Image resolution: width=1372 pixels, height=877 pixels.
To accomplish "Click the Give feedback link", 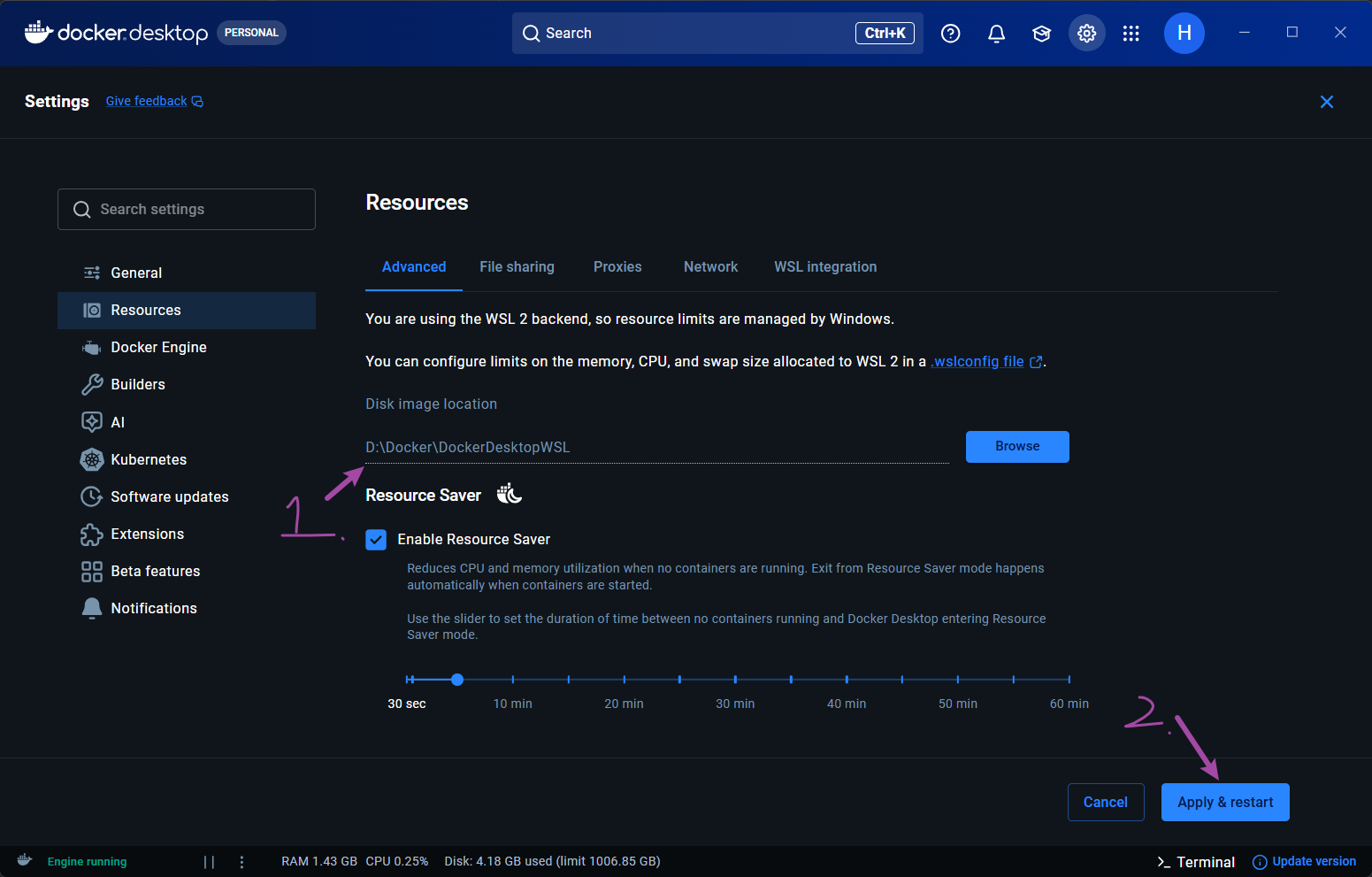I will [147, 102].
